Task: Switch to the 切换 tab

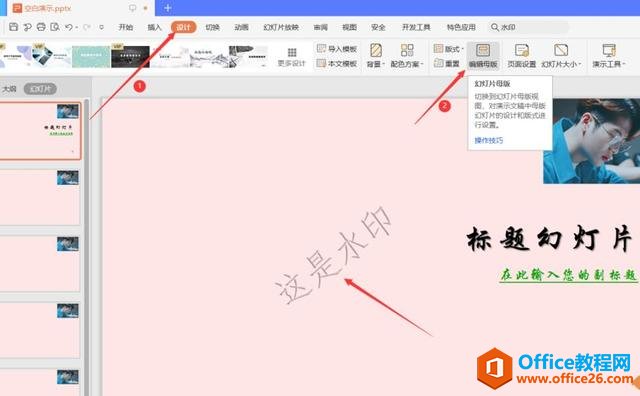Action: (x=212, y=27)
